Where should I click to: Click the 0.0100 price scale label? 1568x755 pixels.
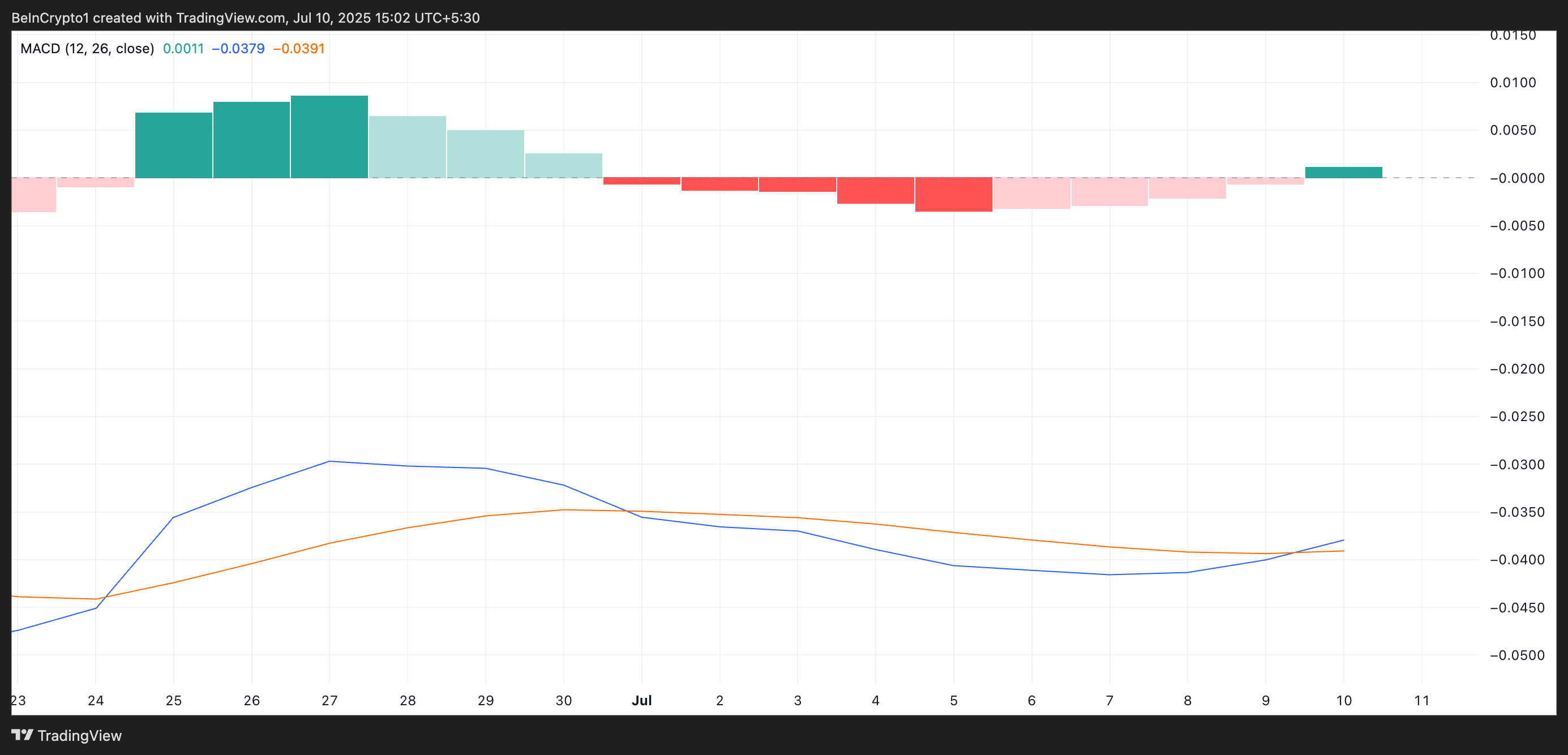pyautogui.click(x=1513, y=83)
